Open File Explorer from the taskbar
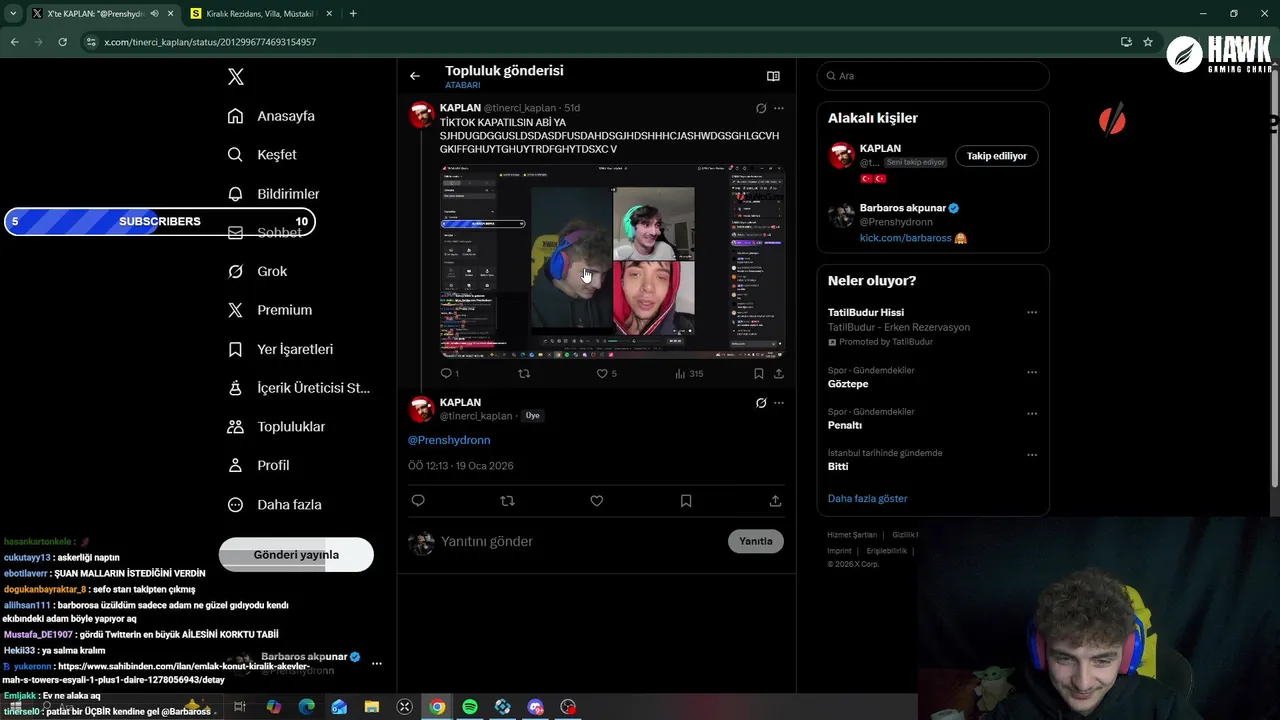 (372, 707)
